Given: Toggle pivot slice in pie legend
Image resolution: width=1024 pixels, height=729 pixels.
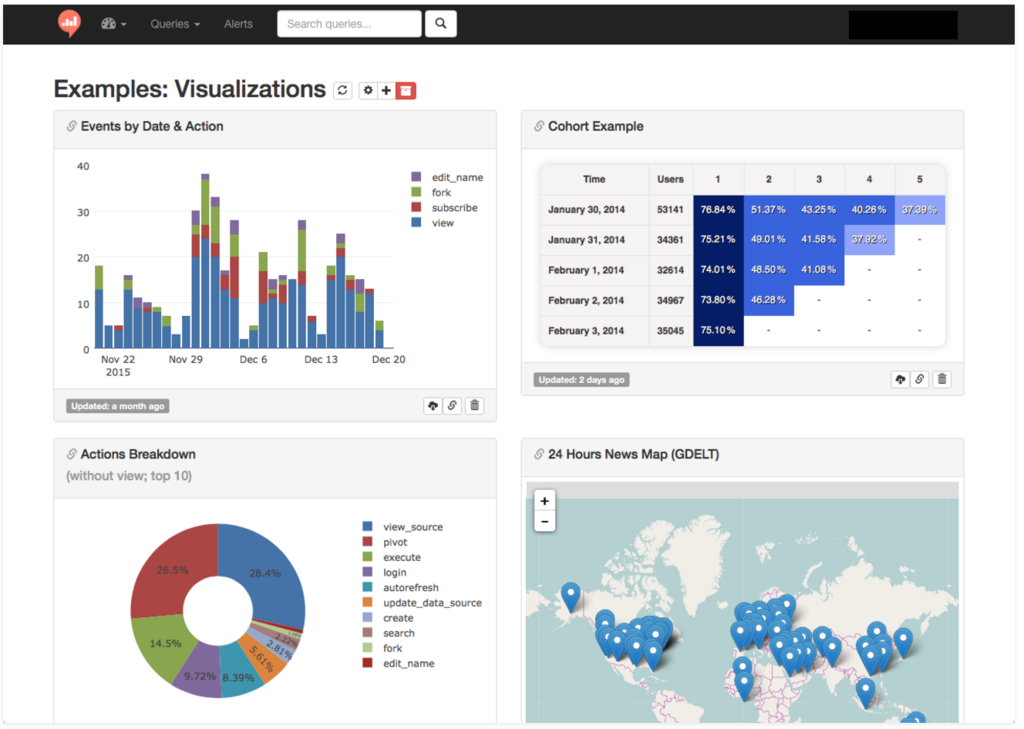Looking at the screenshot, I should click(385, 542).
